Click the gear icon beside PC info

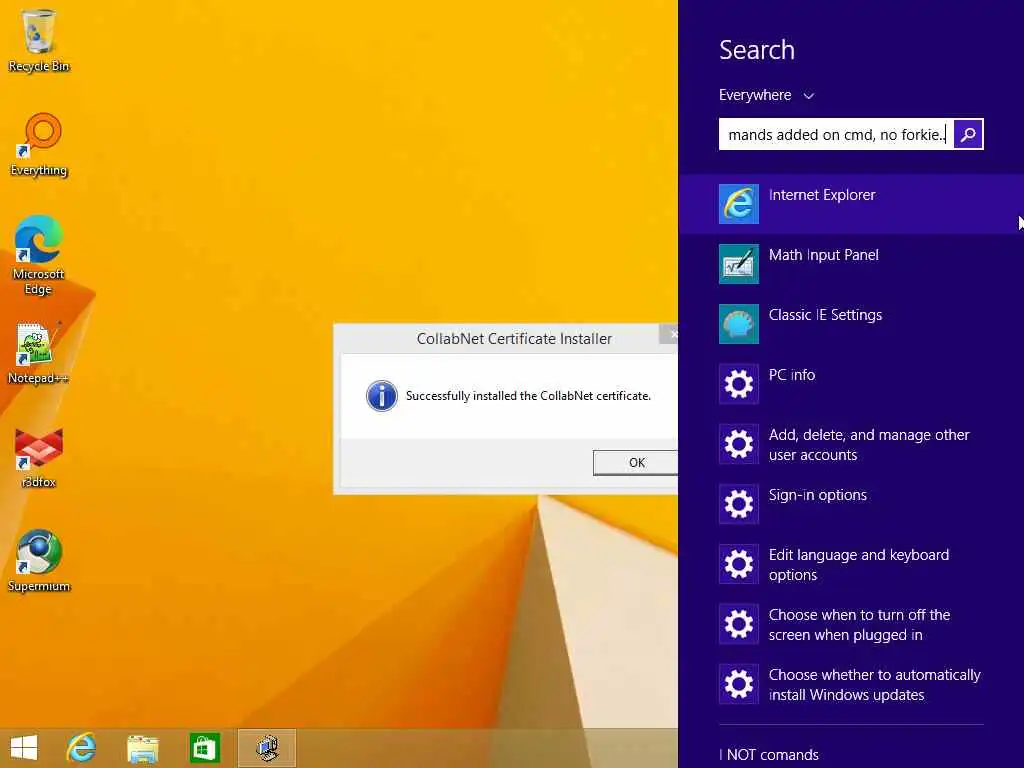(x=739, y=384)
